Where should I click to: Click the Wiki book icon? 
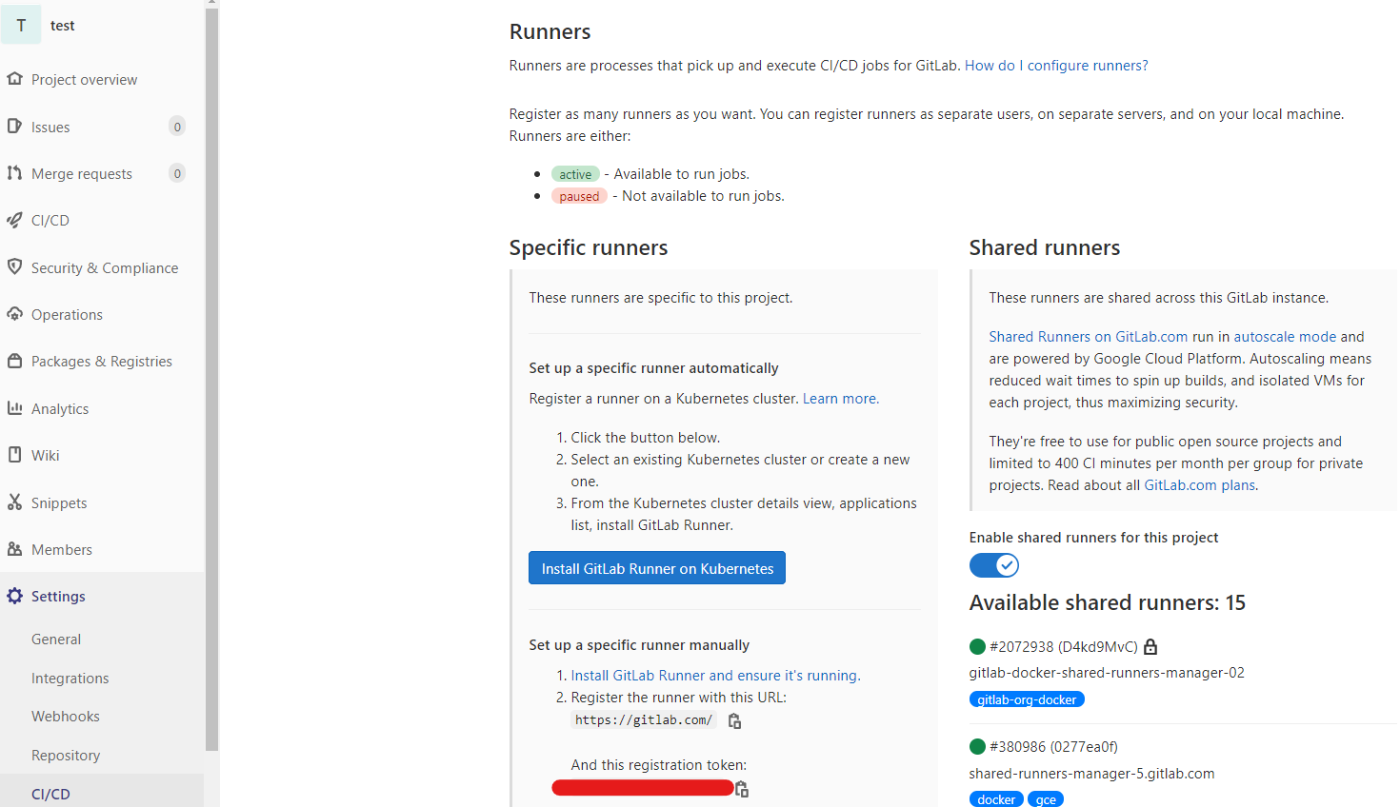pos(14,456)
